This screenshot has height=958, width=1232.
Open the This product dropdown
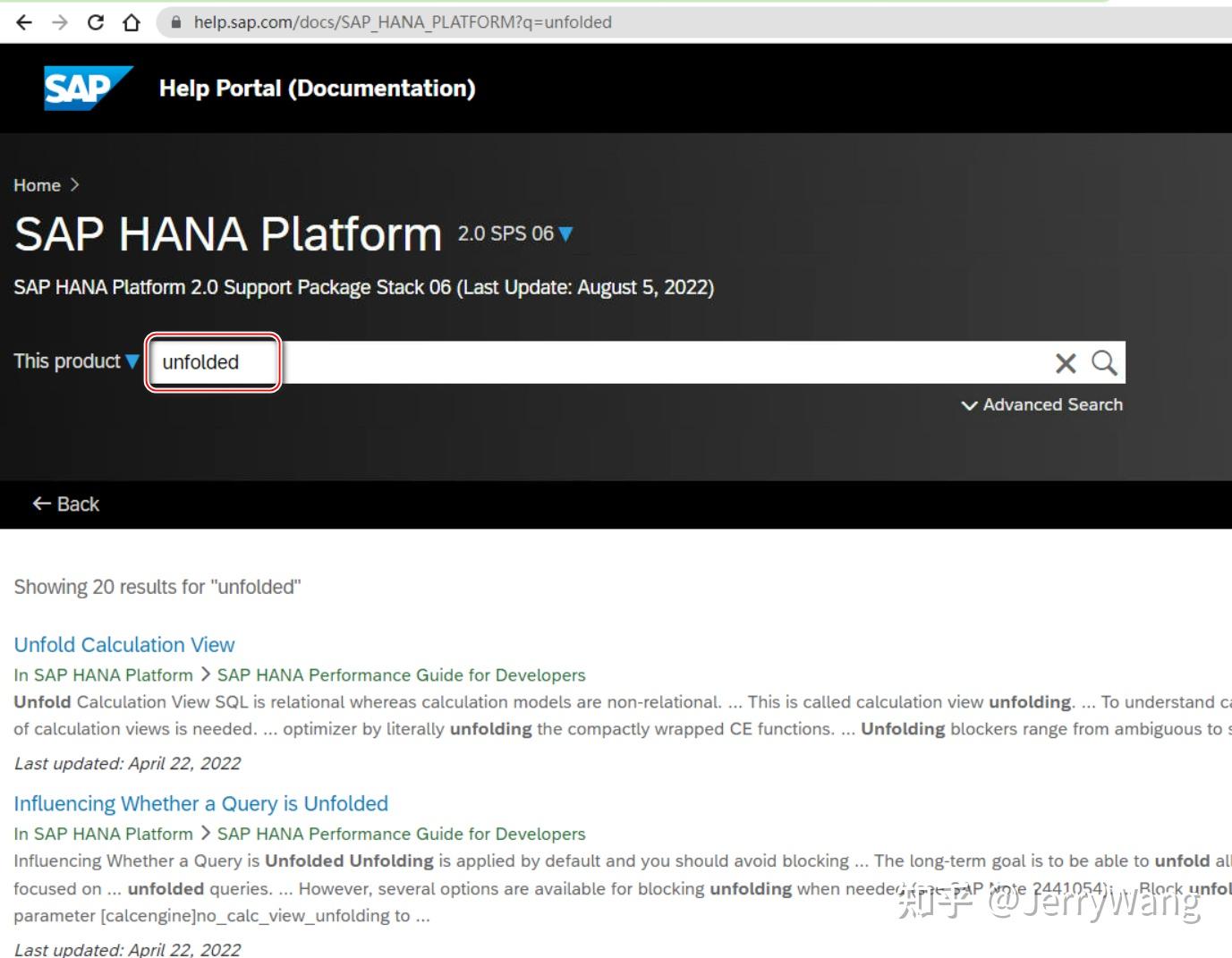[75, 361]
